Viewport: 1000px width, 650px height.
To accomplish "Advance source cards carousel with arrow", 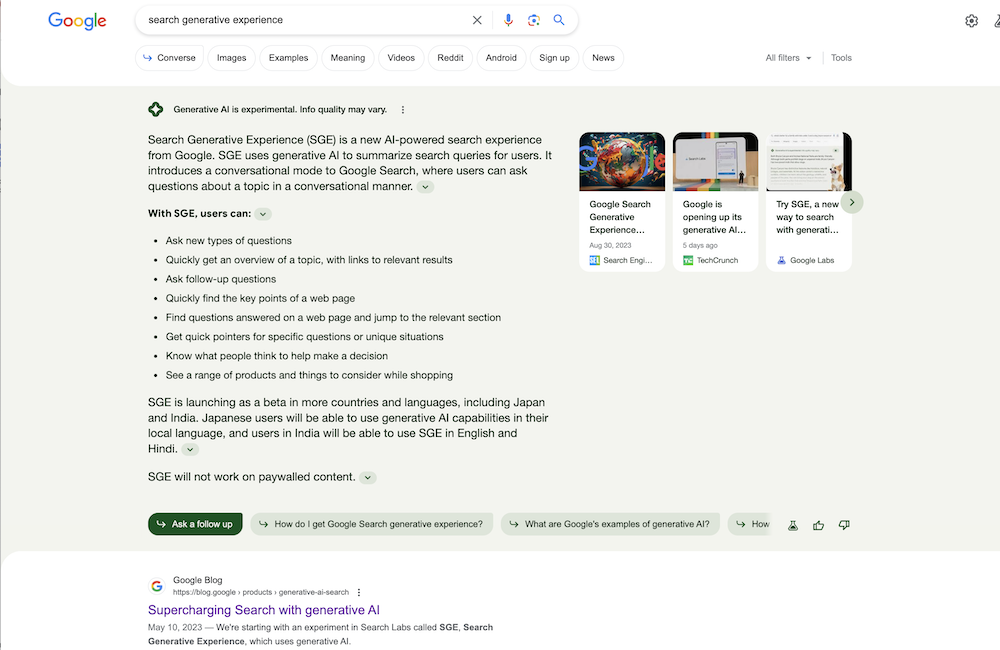I will tap(851, 202).
